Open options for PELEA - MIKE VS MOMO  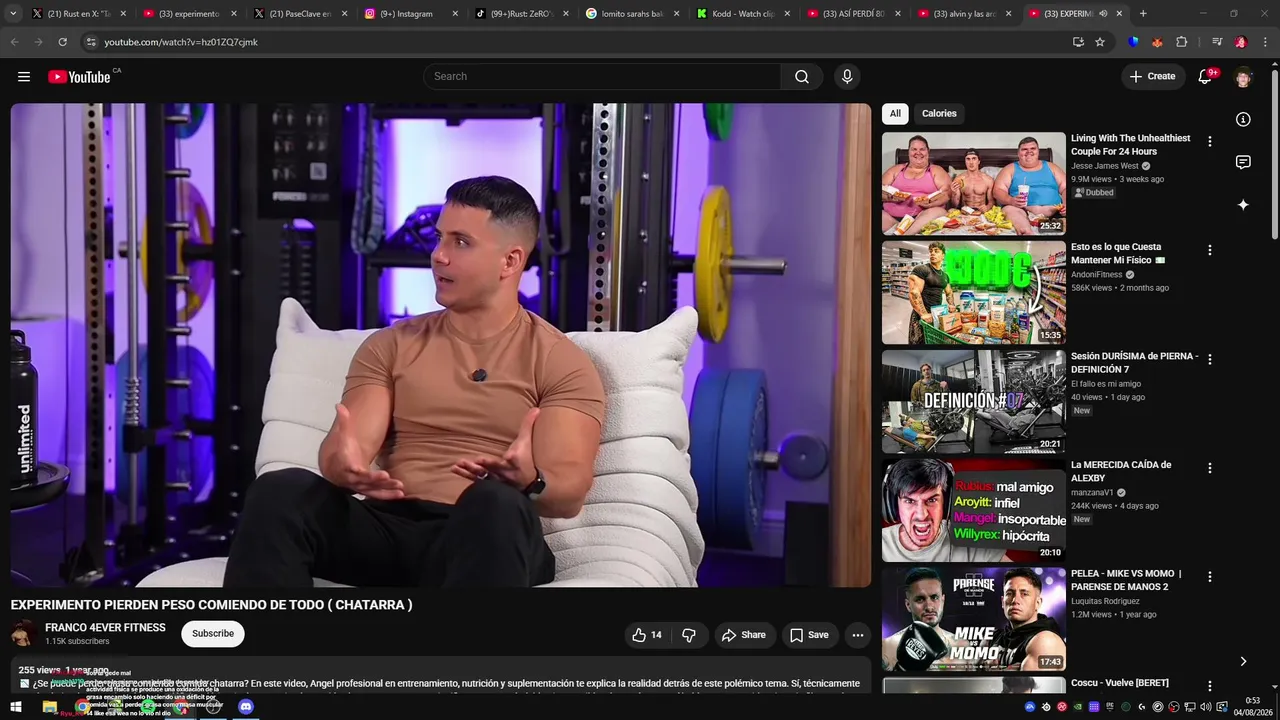tap(1209, 577)
